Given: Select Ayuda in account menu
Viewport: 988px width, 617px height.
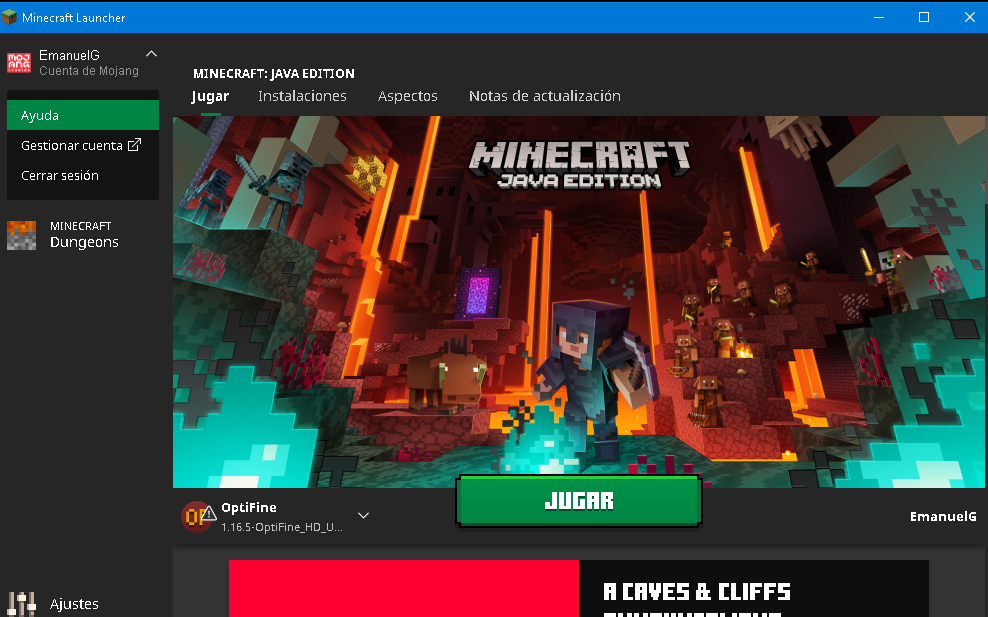Looking at the screenshot, I should tap(83, 115).
